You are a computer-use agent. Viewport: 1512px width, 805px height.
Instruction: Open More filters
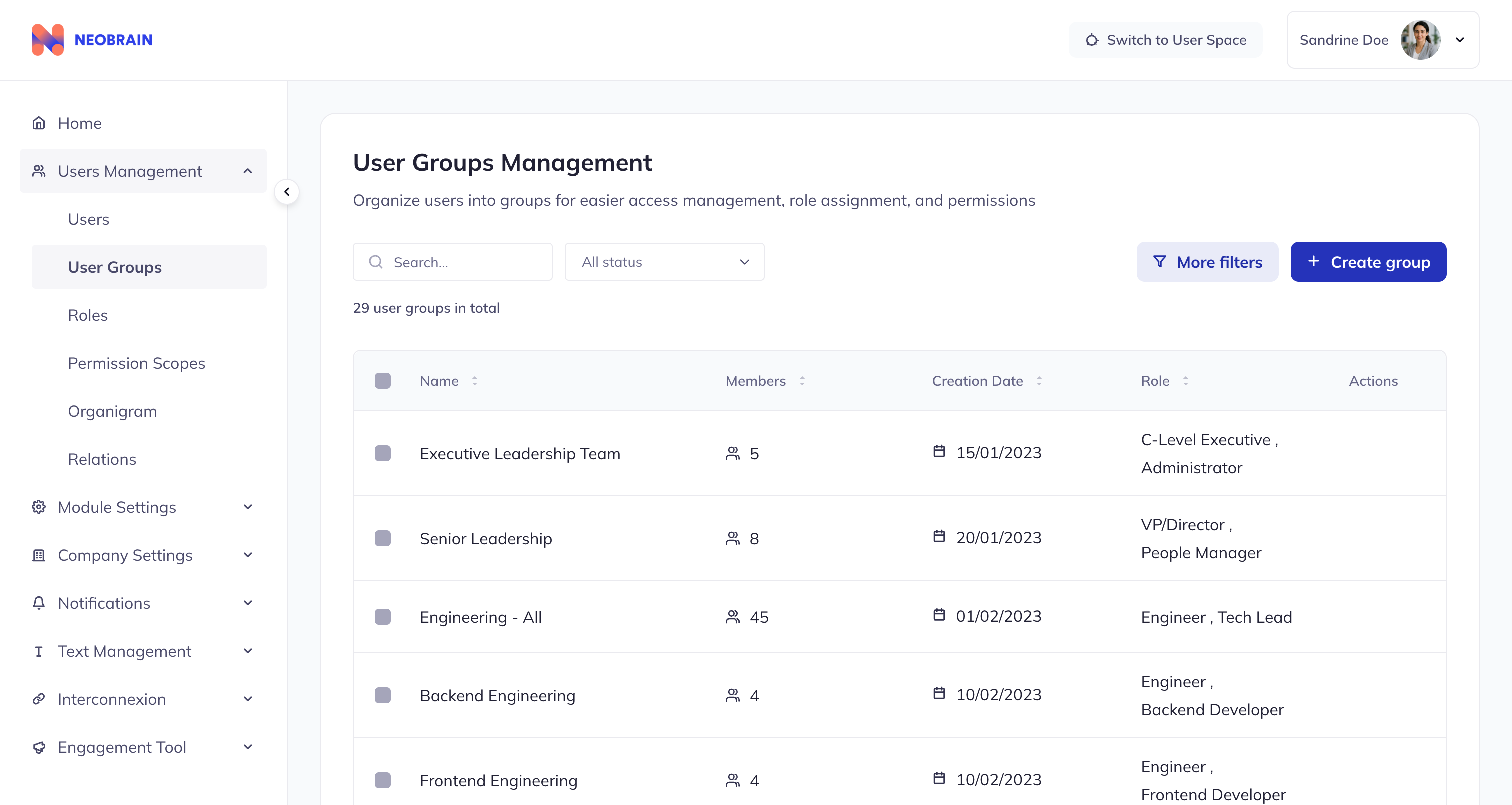point(1207,262)
